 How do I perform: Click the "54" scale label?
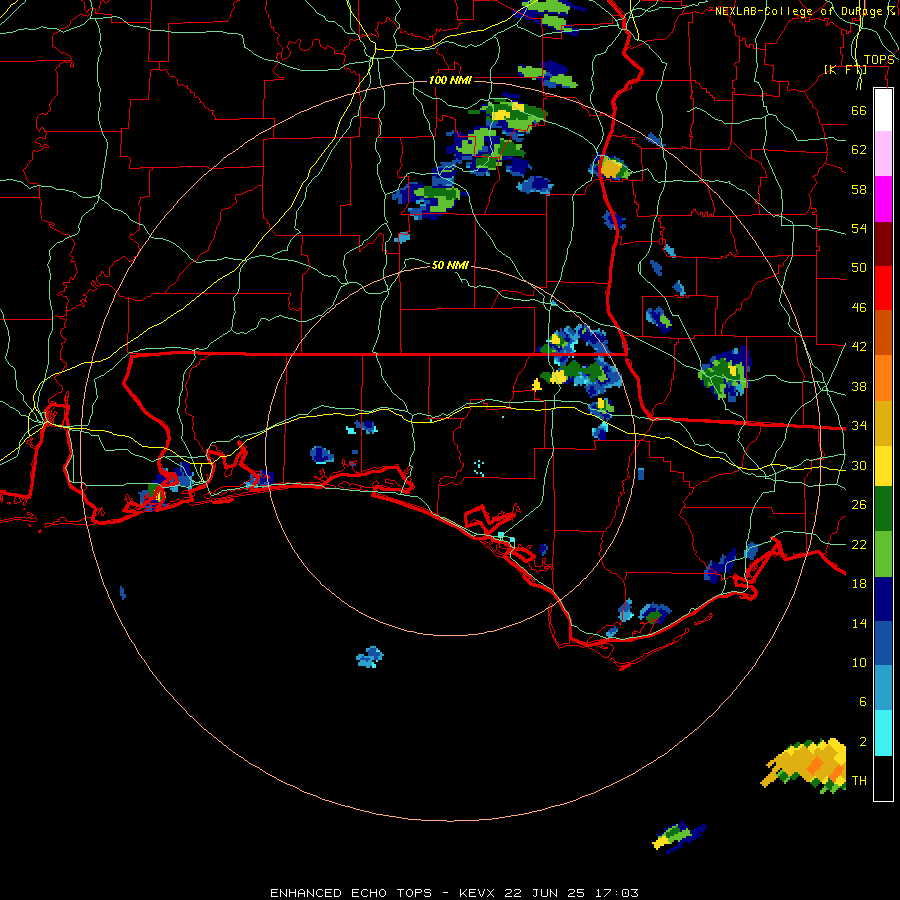[x=859, y=228]
